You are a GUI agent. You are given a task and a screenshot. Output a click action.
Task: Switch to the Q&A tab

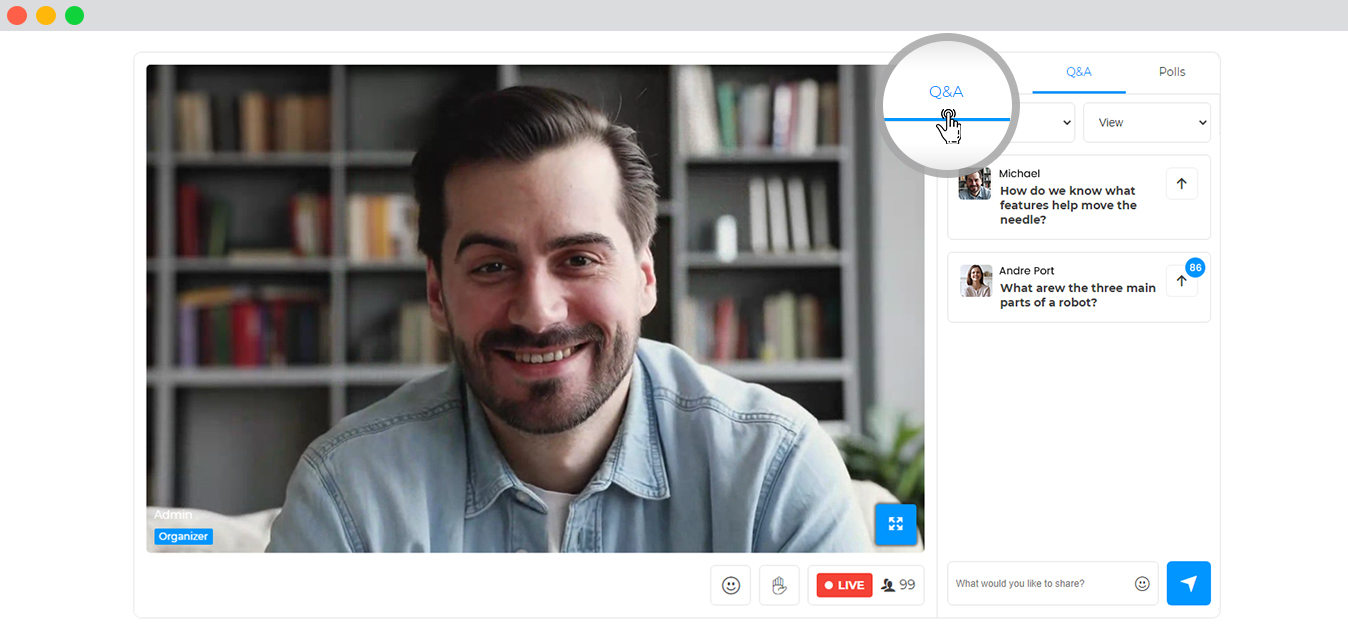click(x=1078, y=72)
